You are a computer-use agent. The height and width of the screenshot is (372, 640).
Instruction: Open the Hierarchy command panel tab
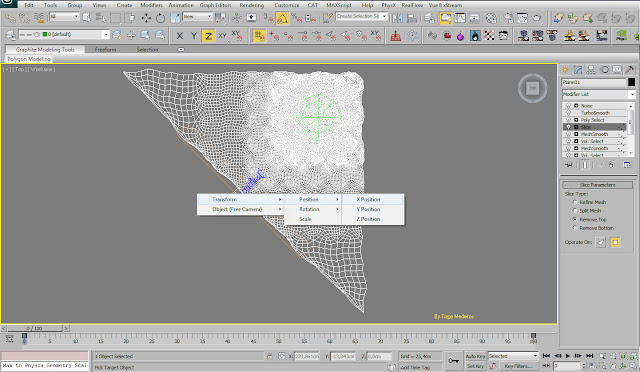coord(591,70)
